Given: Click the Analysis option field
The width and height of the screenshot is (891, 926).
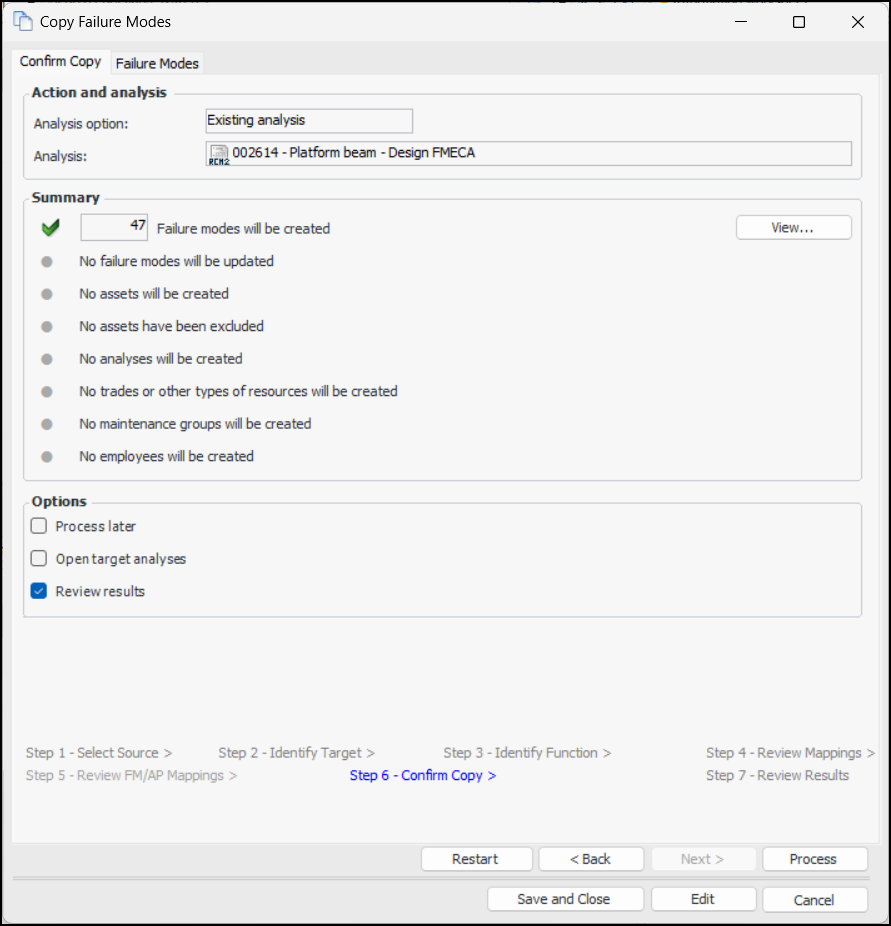Looking at the screenshot, I should (309, 120).
